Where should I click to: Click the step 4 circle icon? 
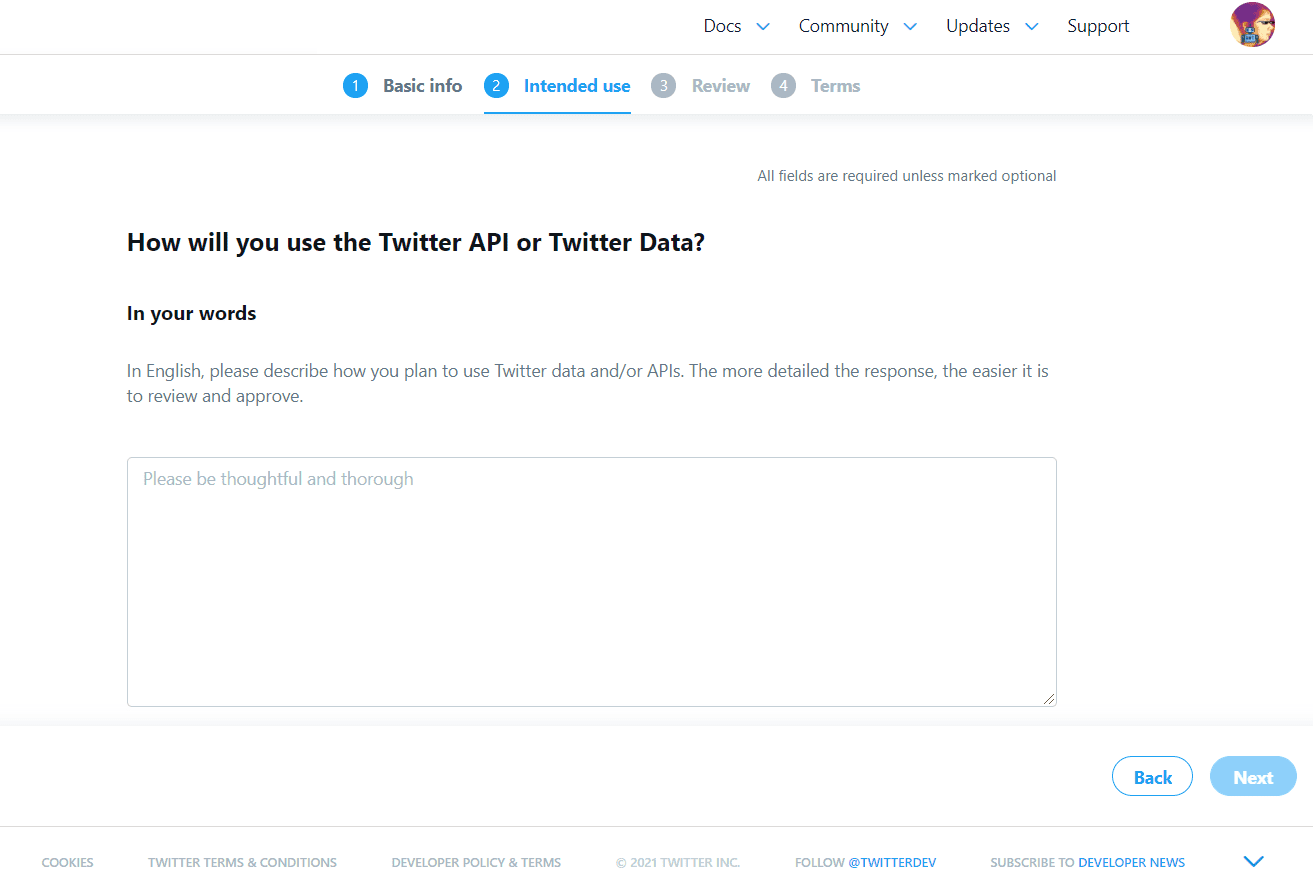click(784, 86)
